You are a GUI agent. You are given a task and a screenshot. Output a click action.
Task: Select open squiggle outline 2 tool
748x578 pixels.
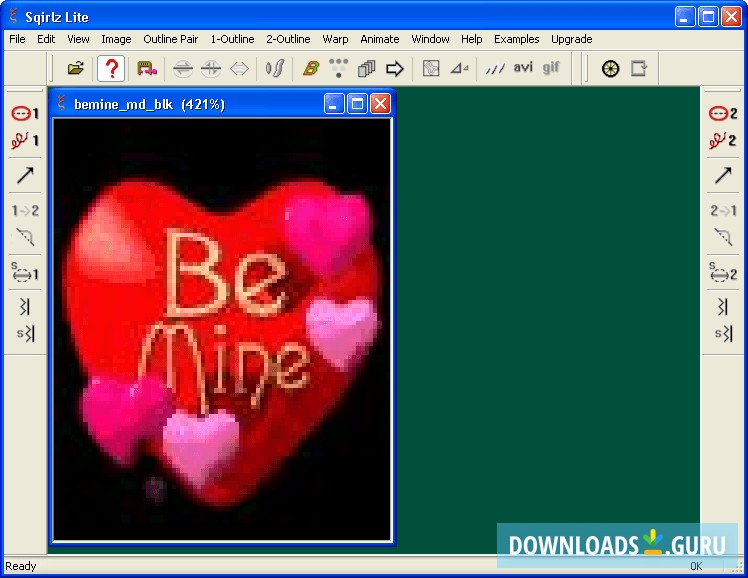click(723, 141)
